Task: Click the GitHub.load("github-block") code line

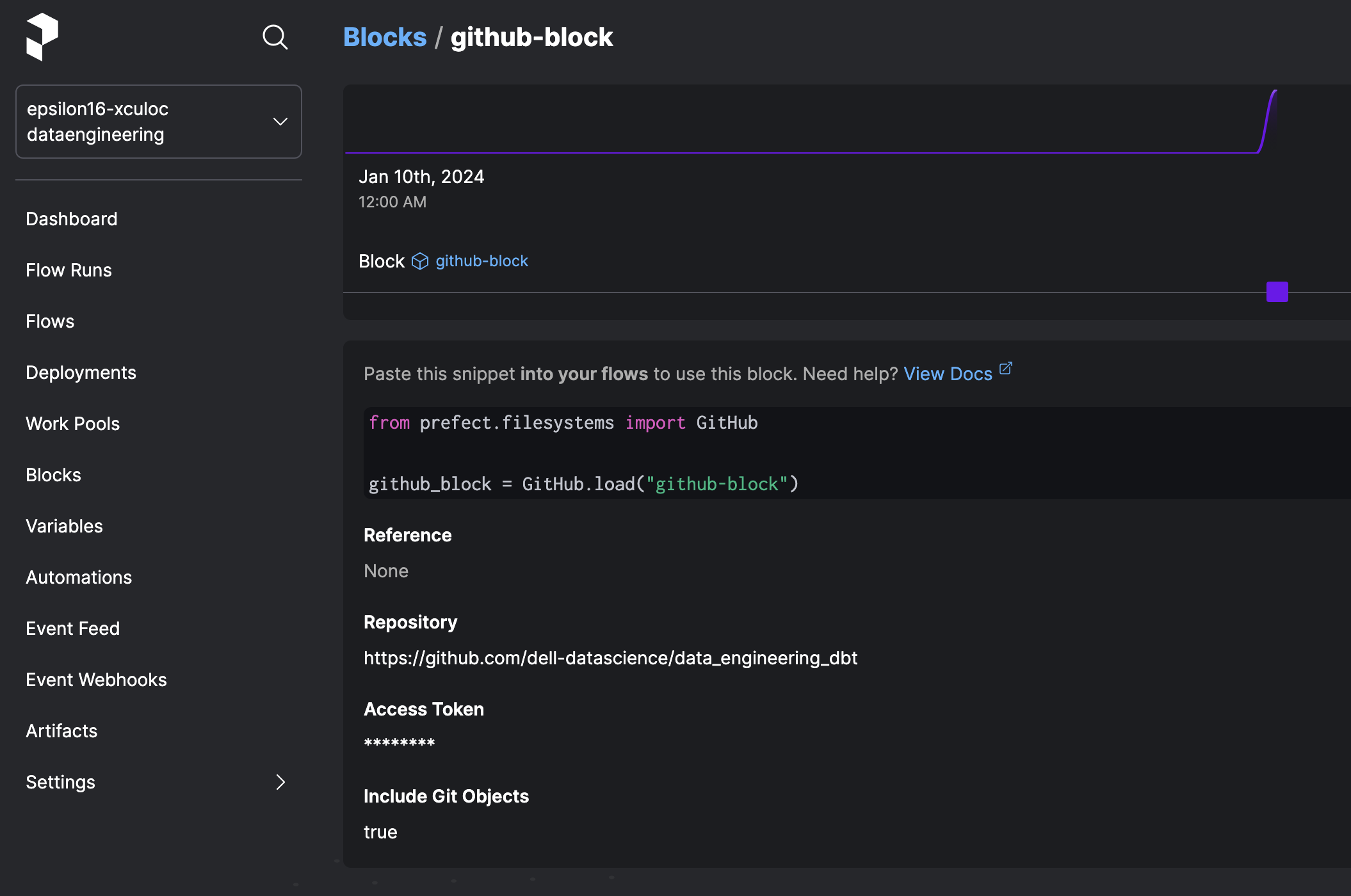Action: tap(584, 484)
